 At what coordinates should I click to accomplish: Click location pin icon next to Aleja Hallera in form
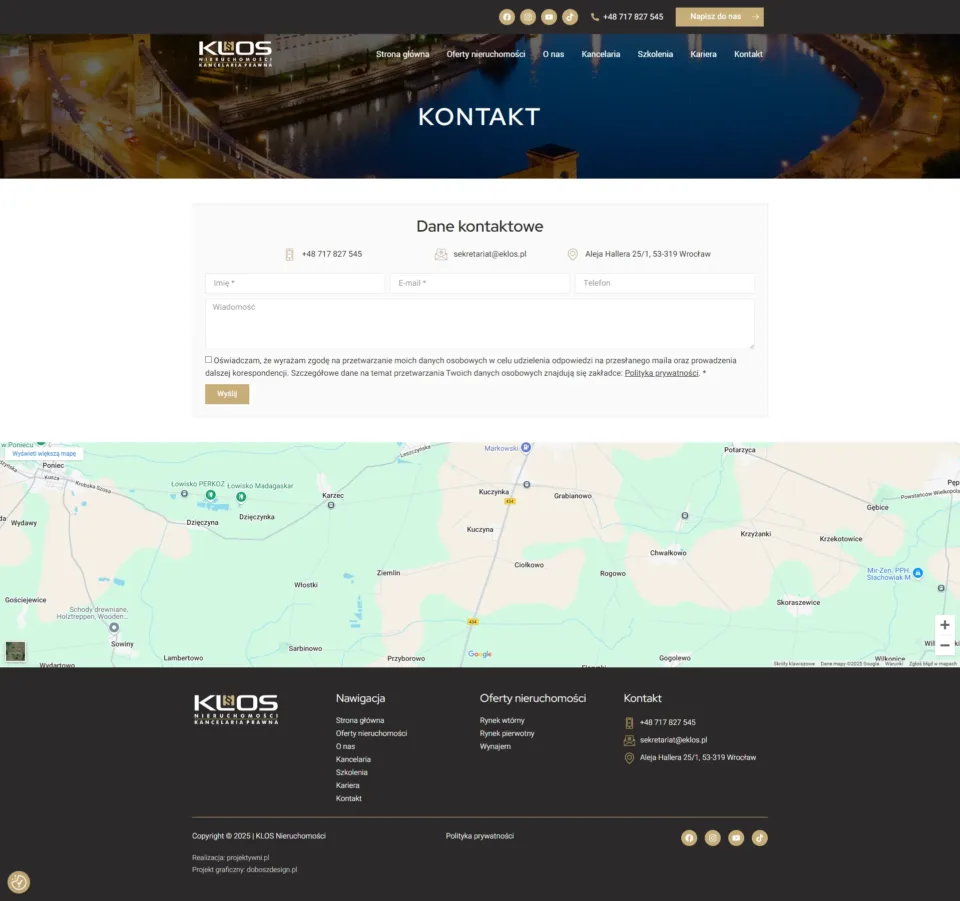click(x=572, y=254)
